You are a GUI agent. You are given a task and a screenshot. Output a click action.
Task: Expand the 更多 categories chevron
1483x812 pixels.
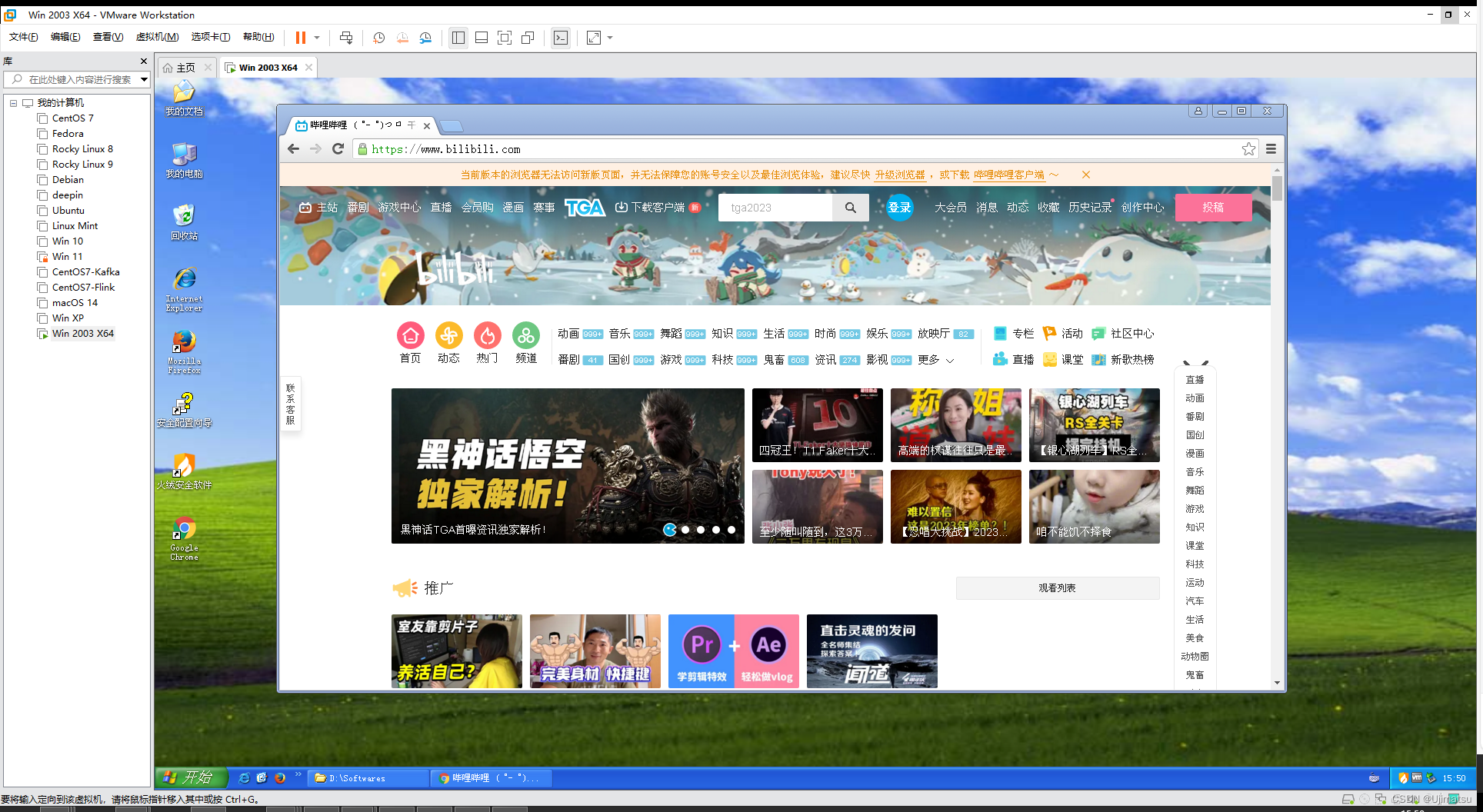tap(950, 360)
